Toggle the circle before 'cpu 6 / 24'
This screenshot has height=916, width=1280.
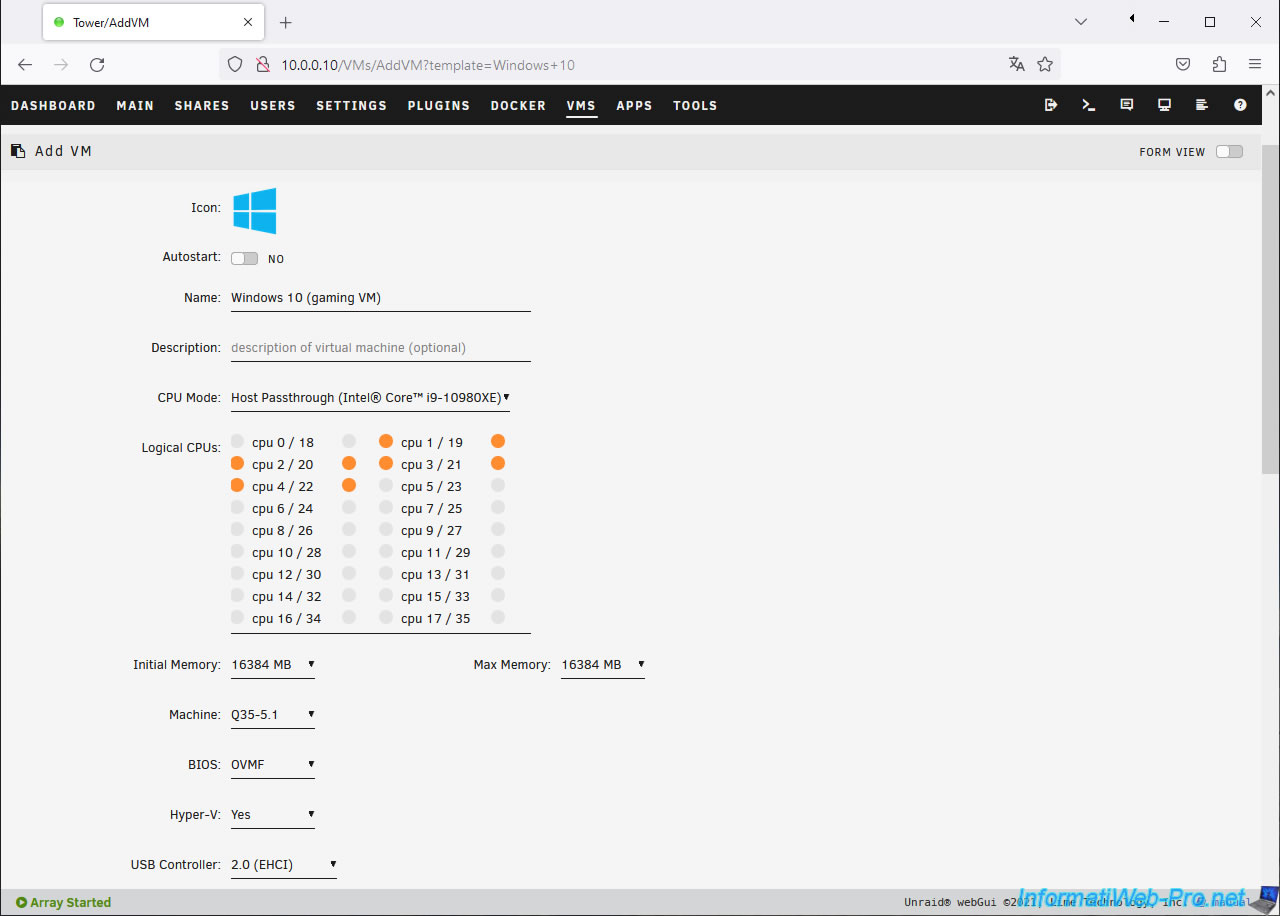(x=237, y=507)
